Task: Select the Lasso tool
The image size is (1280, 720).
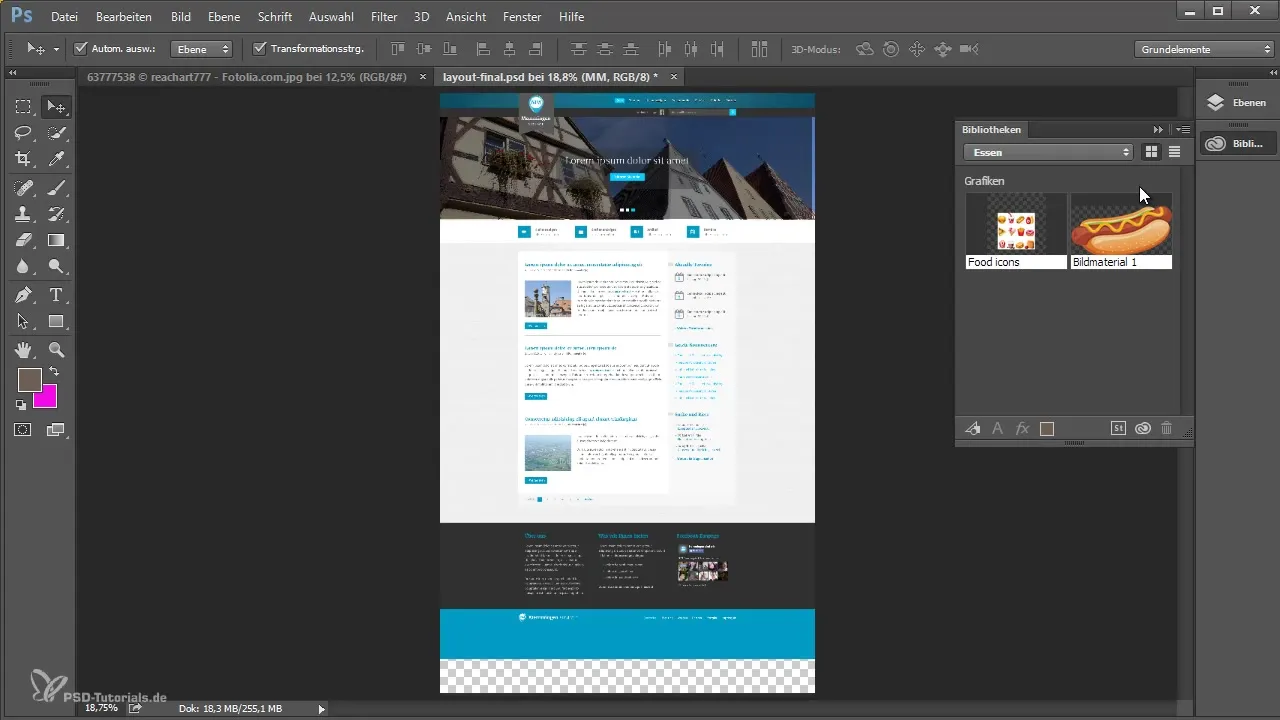Action: click(x=23, y=133)
